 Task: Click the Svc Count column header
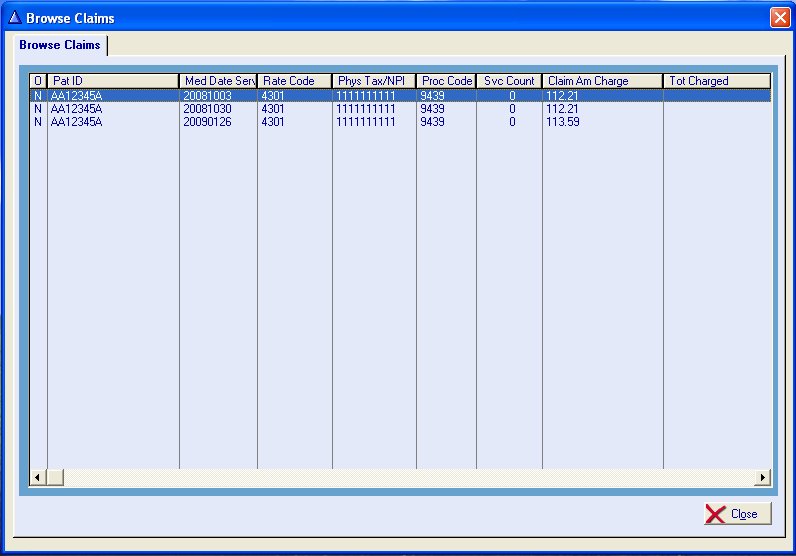point(509,81)
